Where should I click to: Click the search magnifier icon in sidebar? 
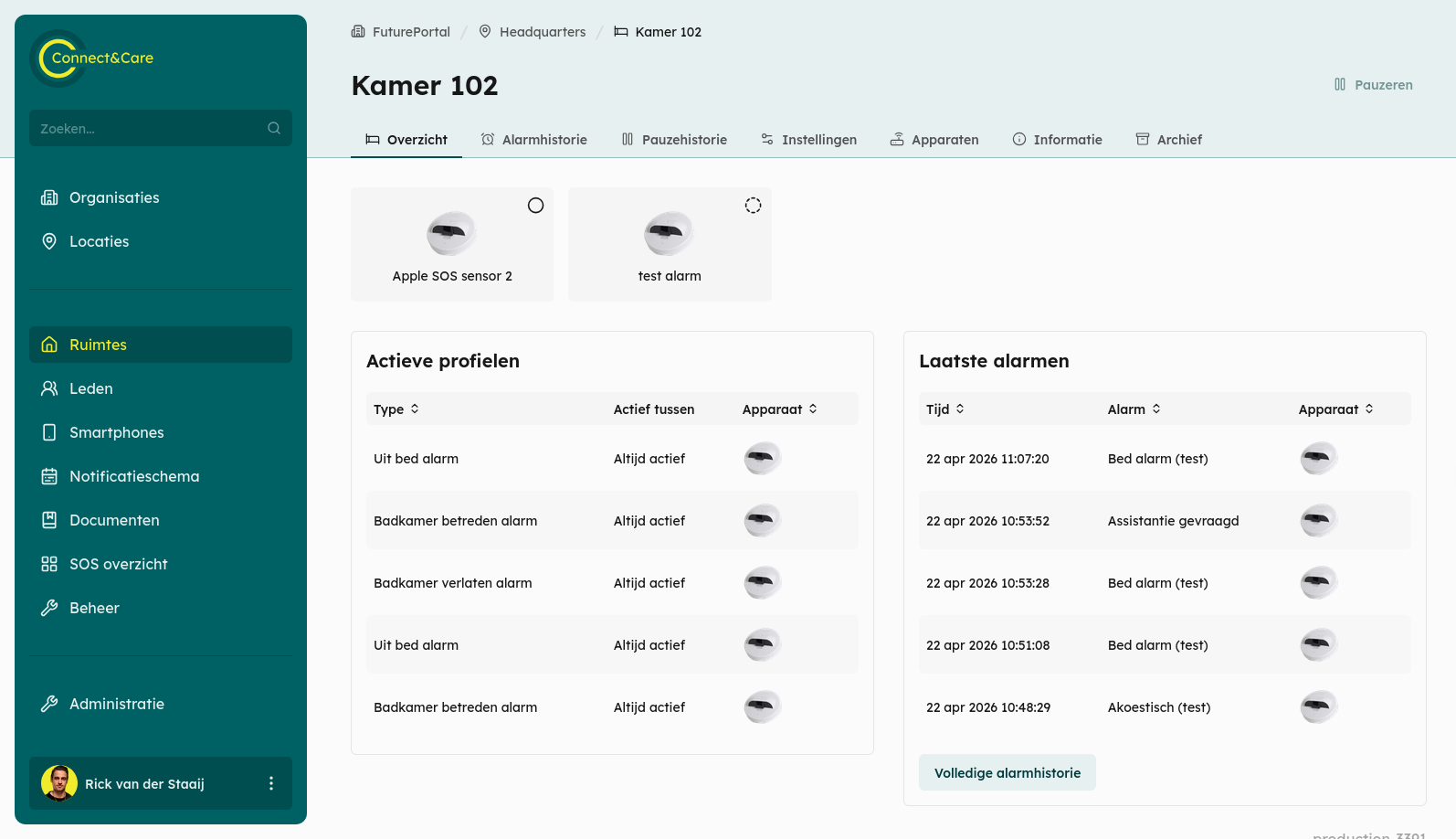(274, 128)
